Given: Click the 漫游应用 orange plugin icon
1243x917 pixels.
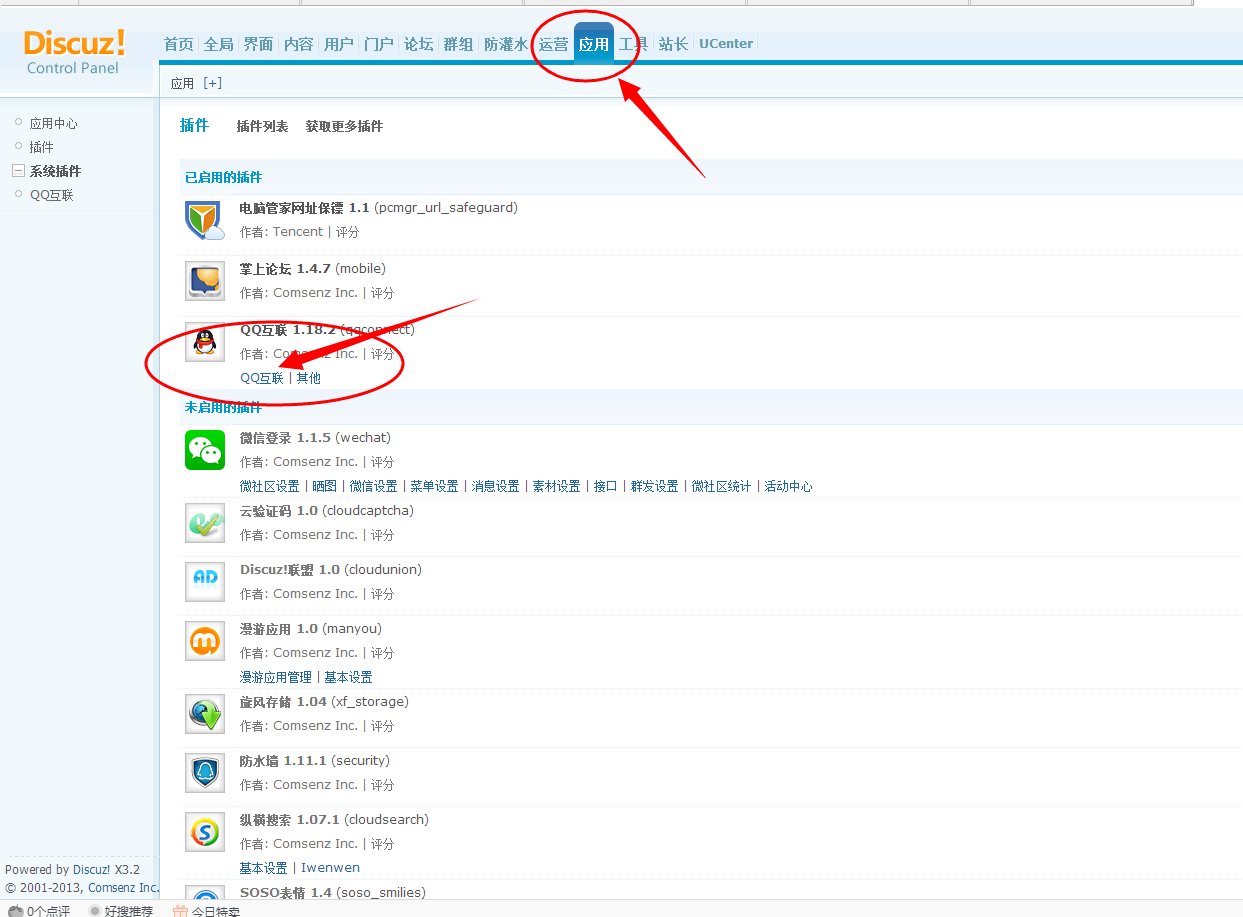Looking at the screenshot, I should coord(205,641).
